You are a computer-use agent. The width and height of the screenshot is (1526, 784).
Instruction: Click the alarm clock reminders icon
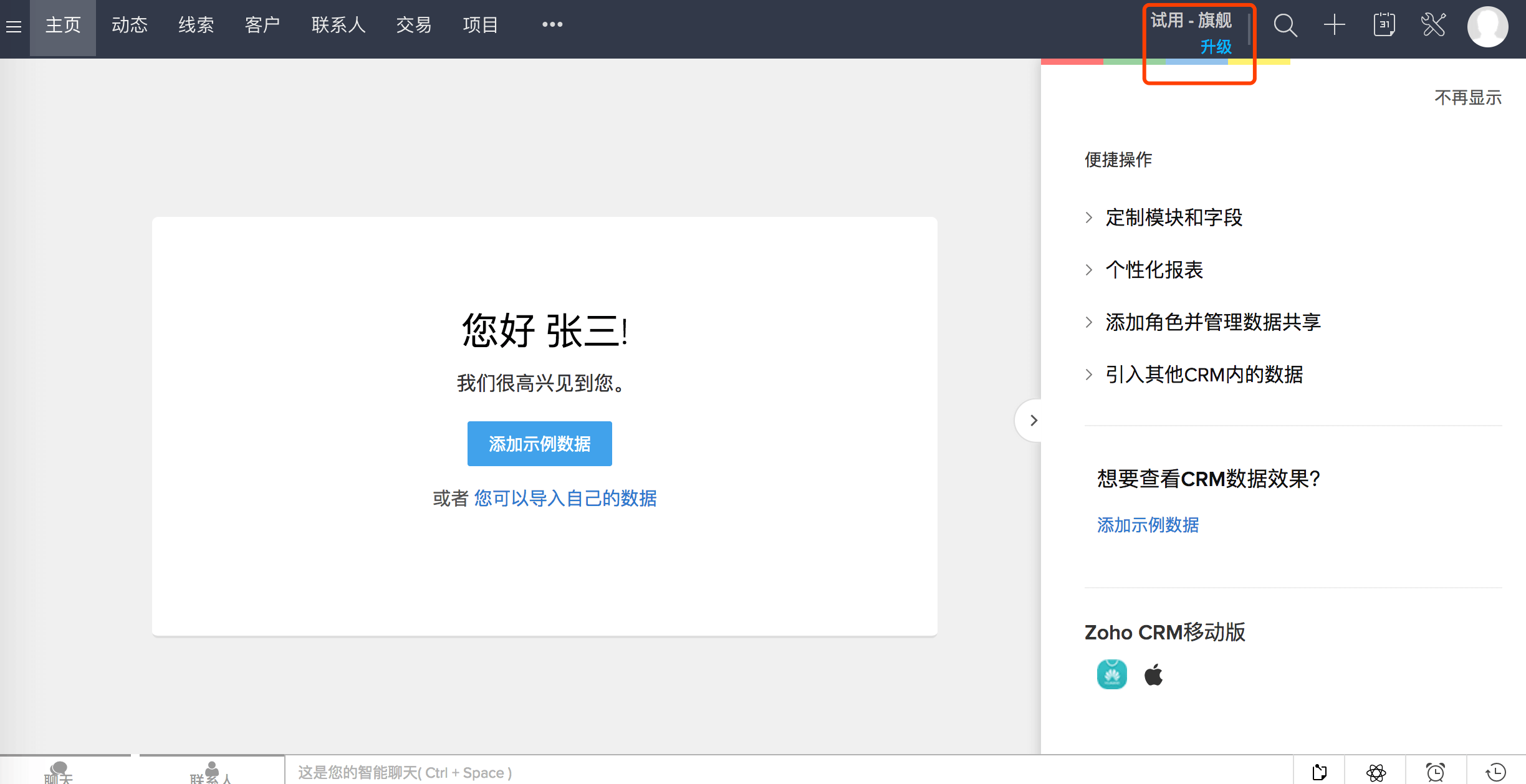coord(1436,772)
